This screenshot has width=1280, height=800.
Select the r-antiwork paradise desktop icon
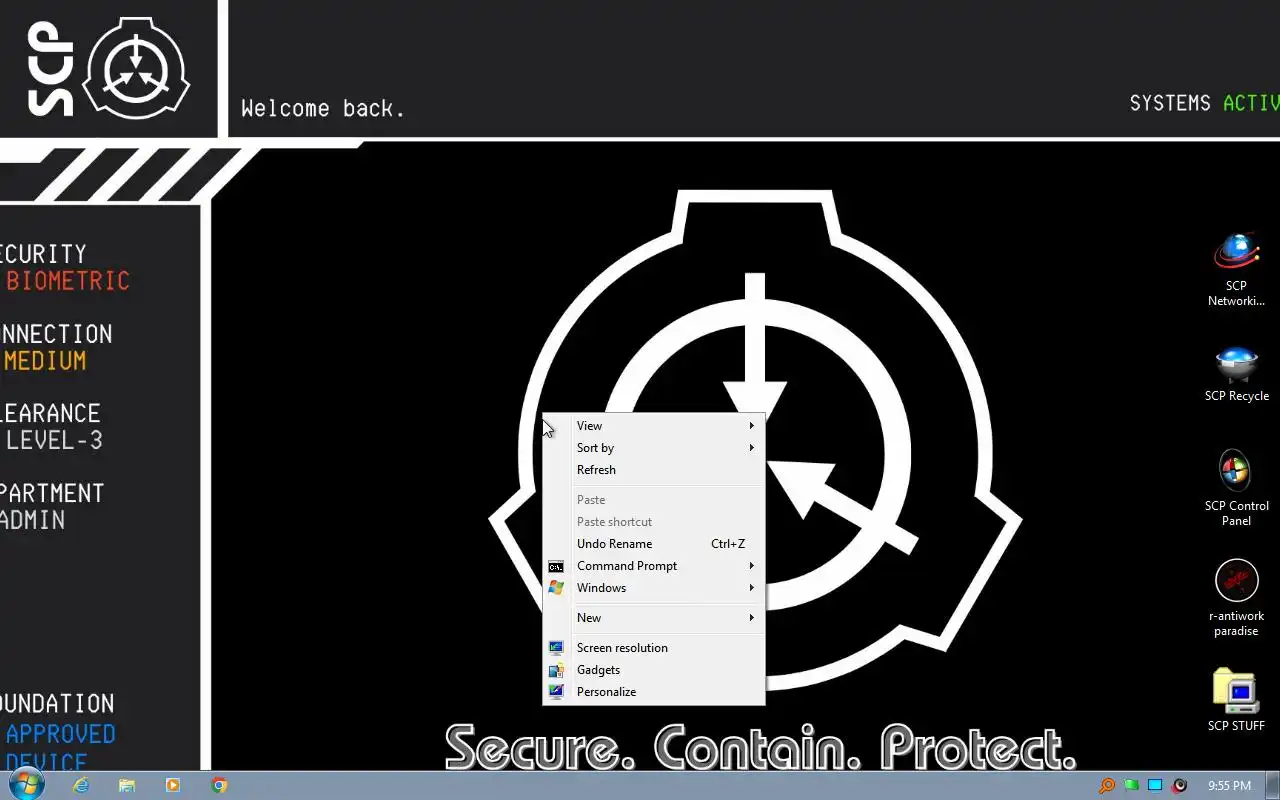tap(1236, 597)
